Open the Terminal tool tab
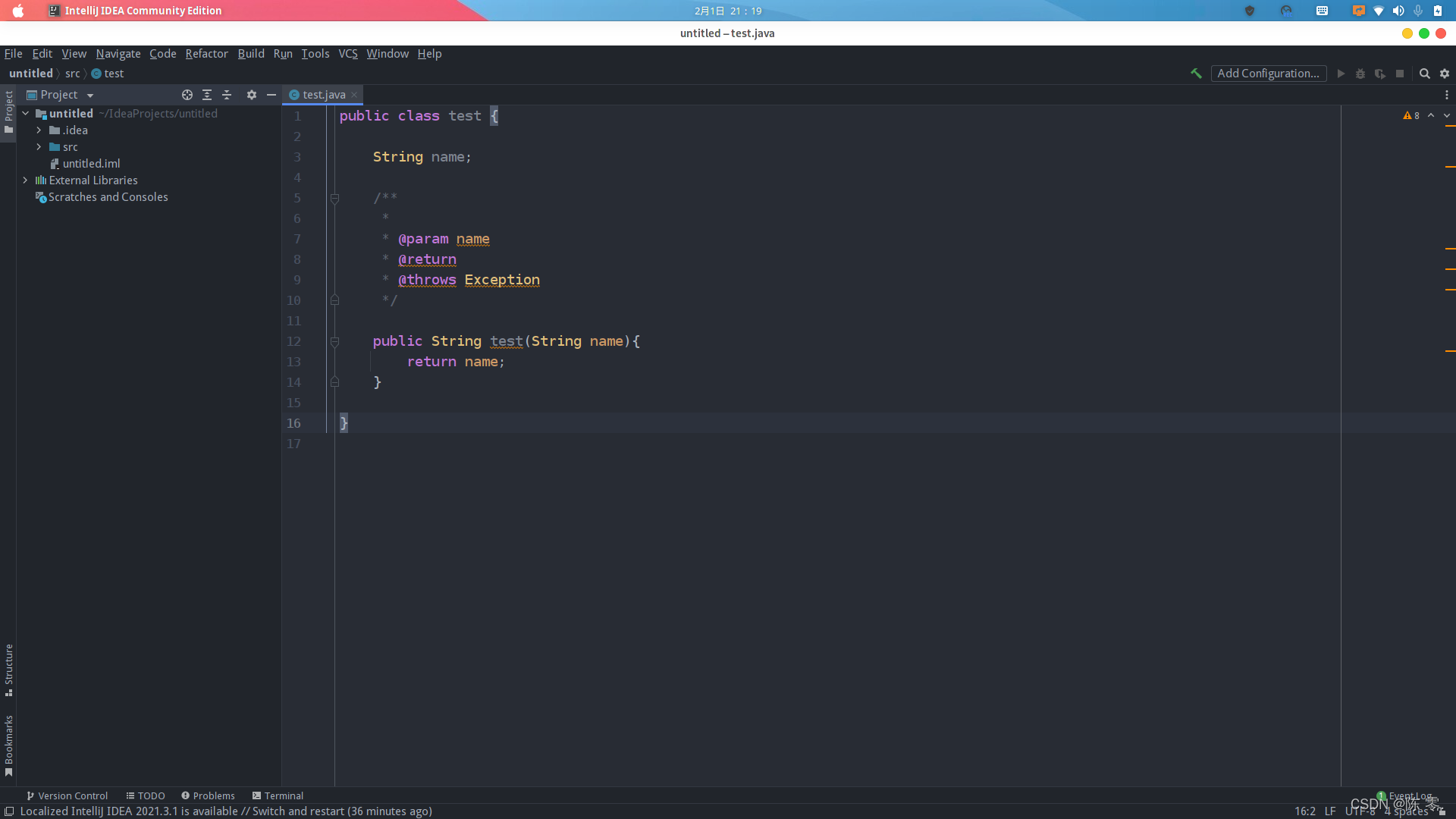The image size is (1456, 819). 278,795
